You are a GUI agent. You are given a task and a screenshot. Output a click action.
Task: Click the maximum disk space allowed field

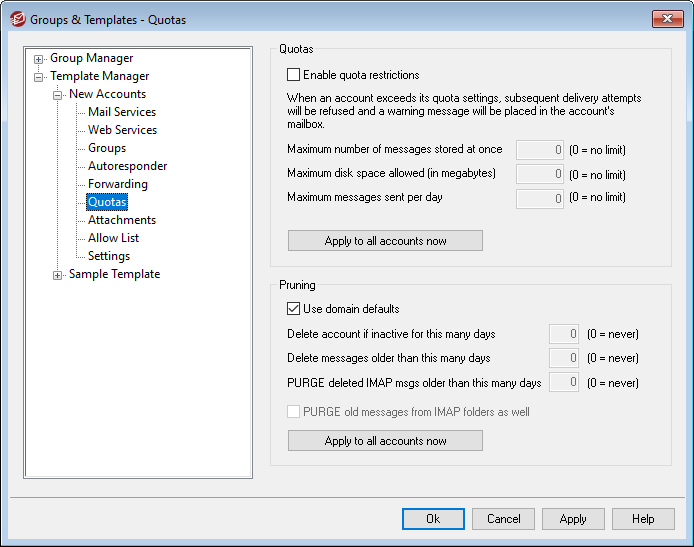[x=541, y=174]
